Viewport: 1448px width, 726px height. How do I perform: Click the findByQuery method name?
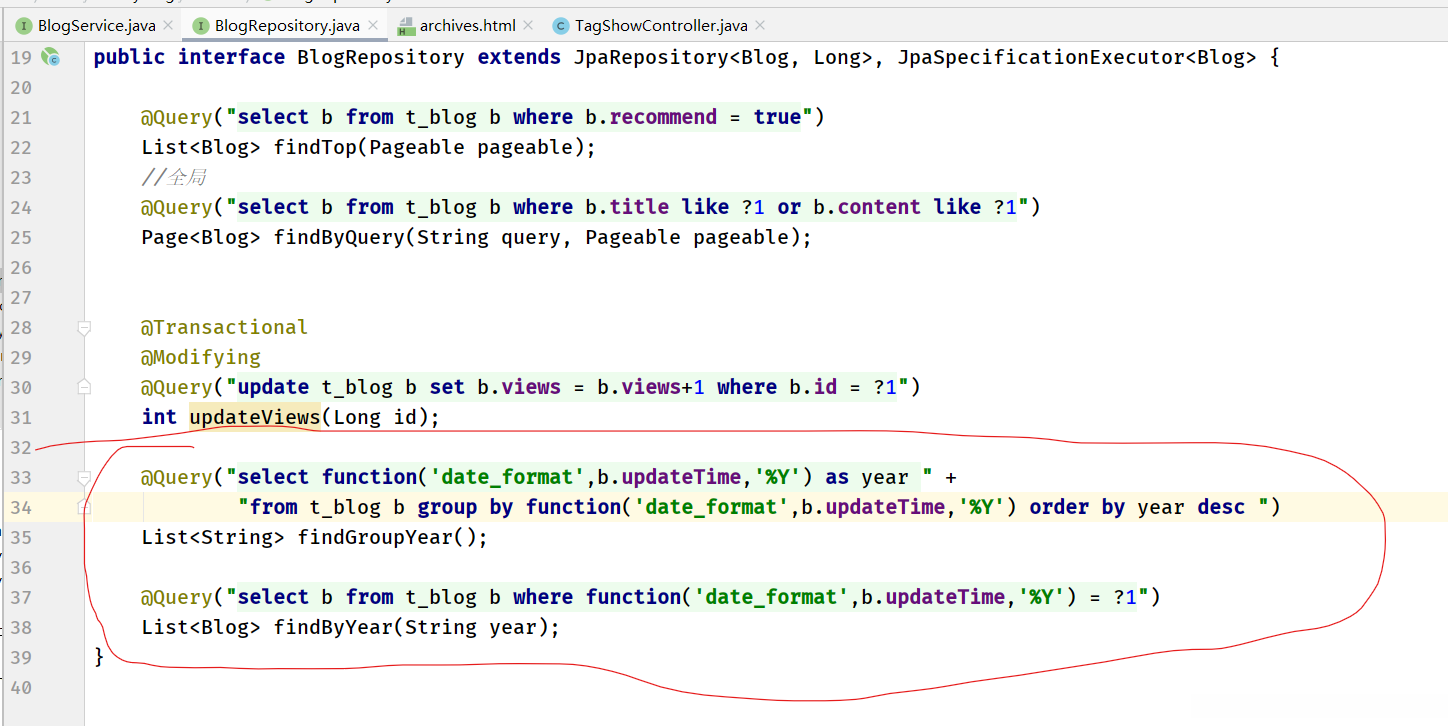339,237
